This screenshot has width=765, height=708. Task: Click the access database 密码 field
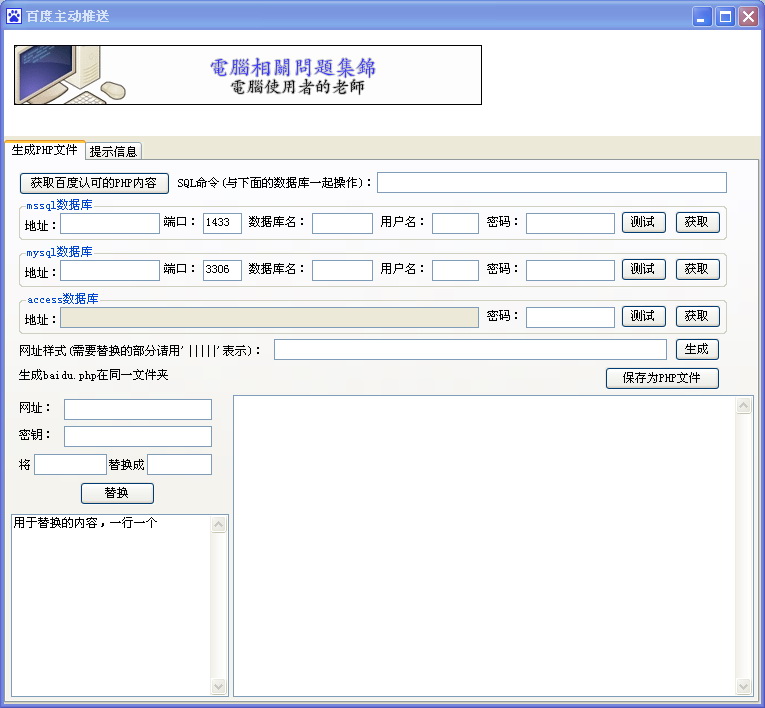click(570, 317)
